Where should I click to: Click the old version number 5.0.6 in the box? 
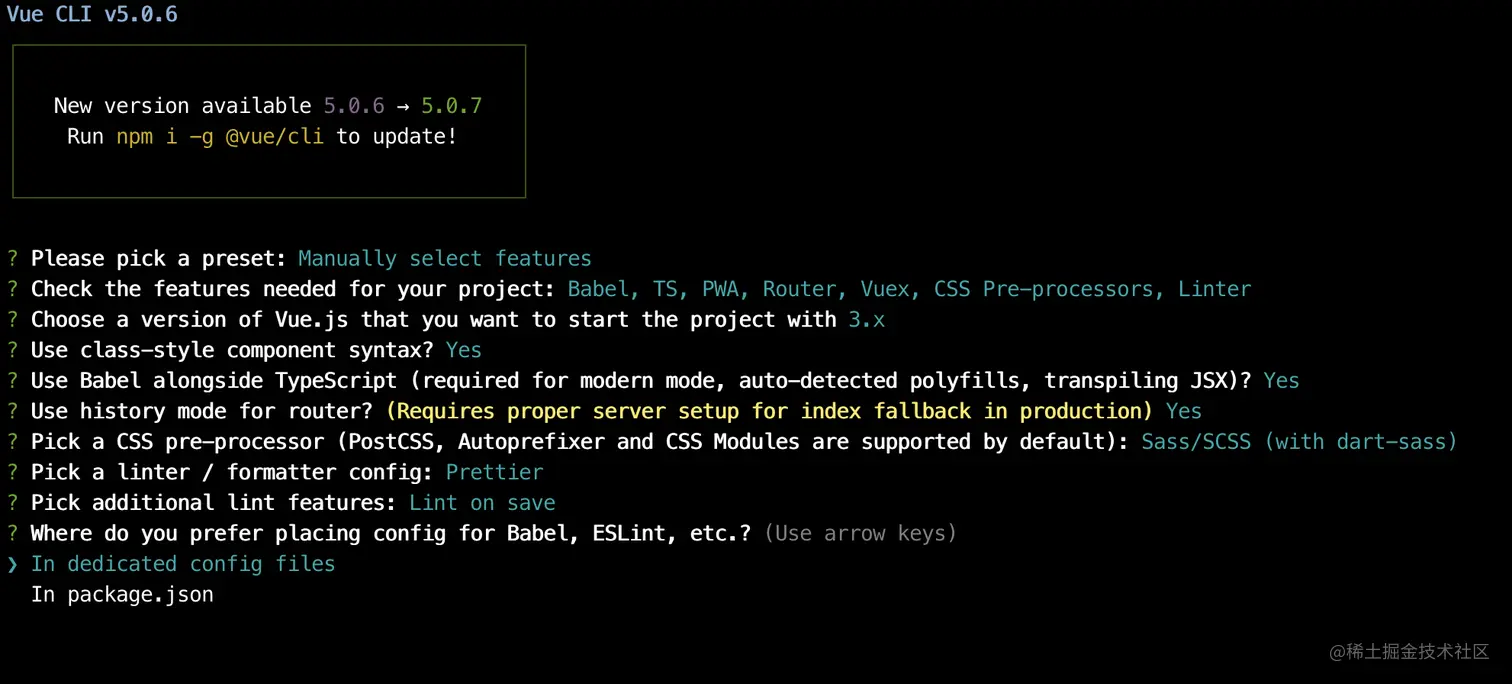pos(354,106)
